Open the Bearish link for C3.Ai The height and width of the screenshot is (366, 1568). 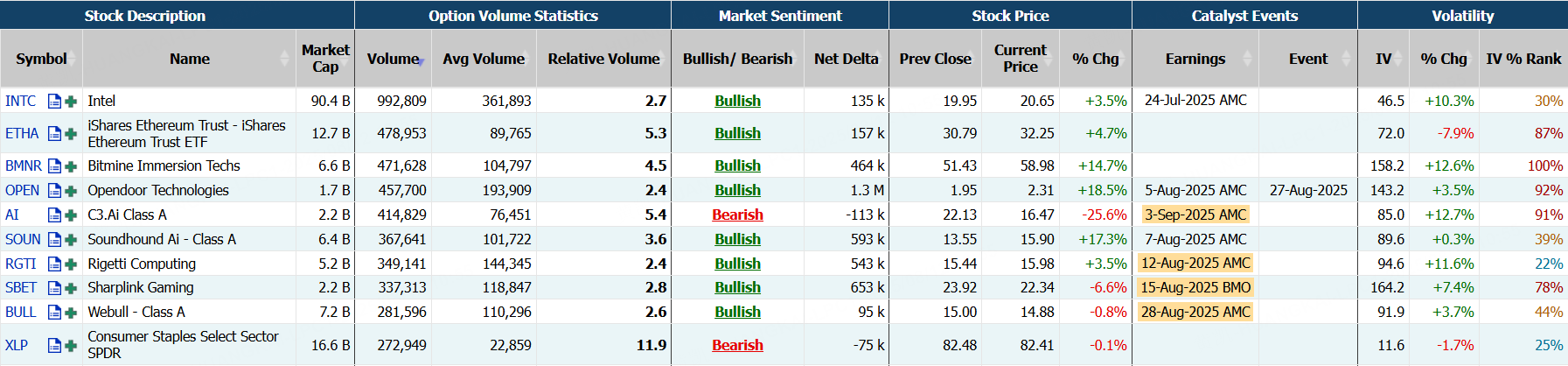[737, 215]
